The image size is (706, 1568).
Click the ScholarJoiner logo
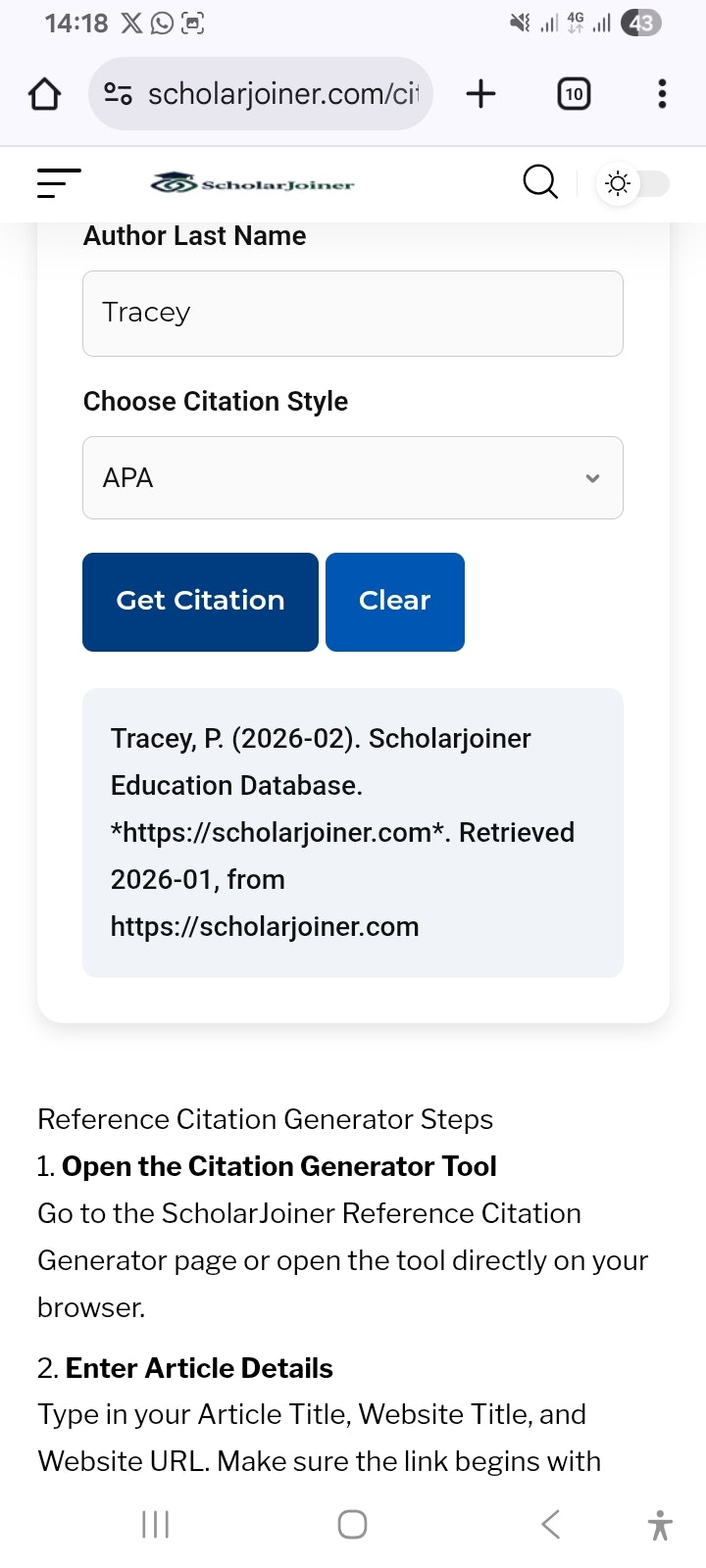[252, 183]
